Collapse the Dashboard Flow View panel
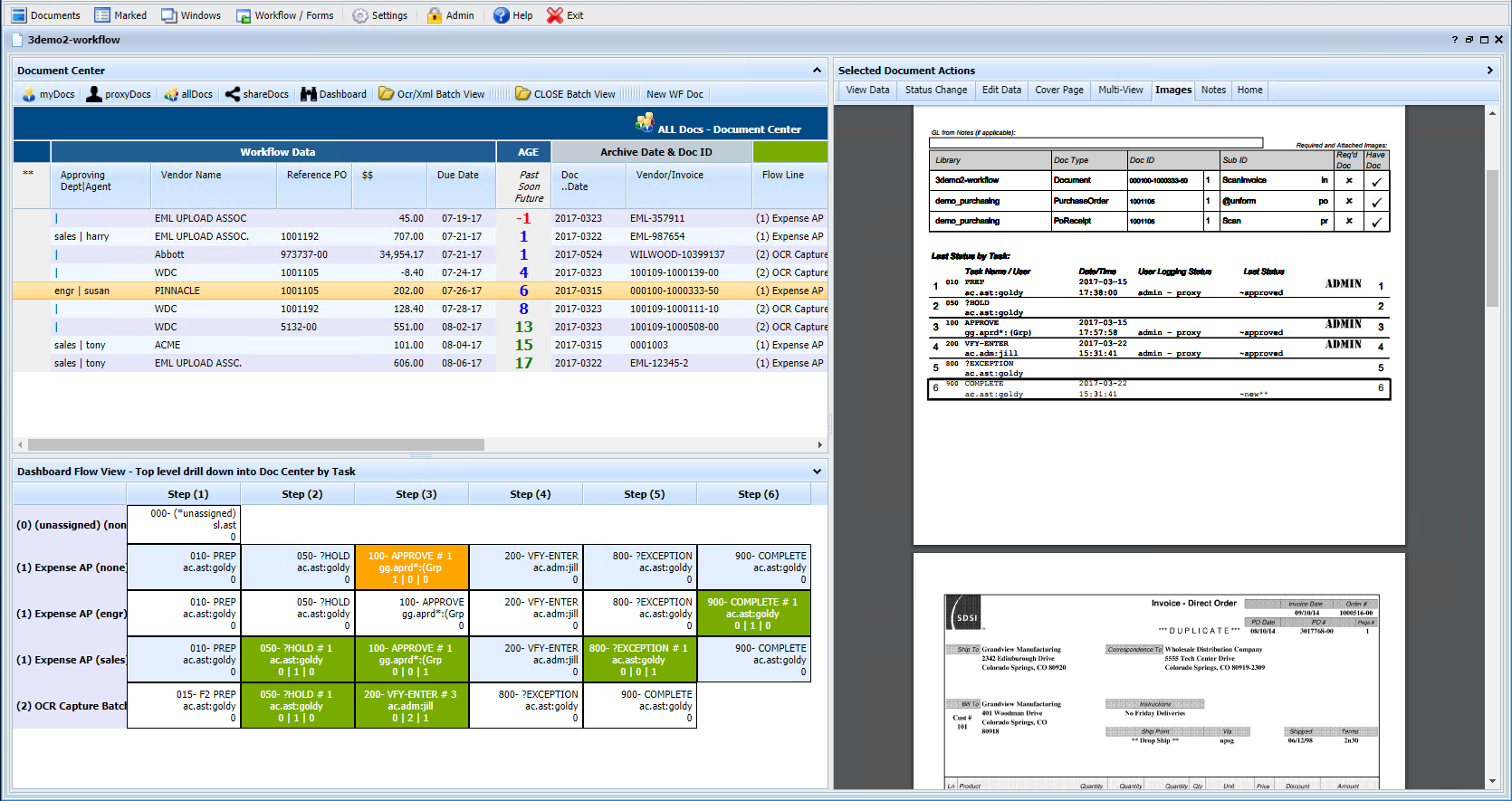This screenshot has height=801, width=1512. 817,472
